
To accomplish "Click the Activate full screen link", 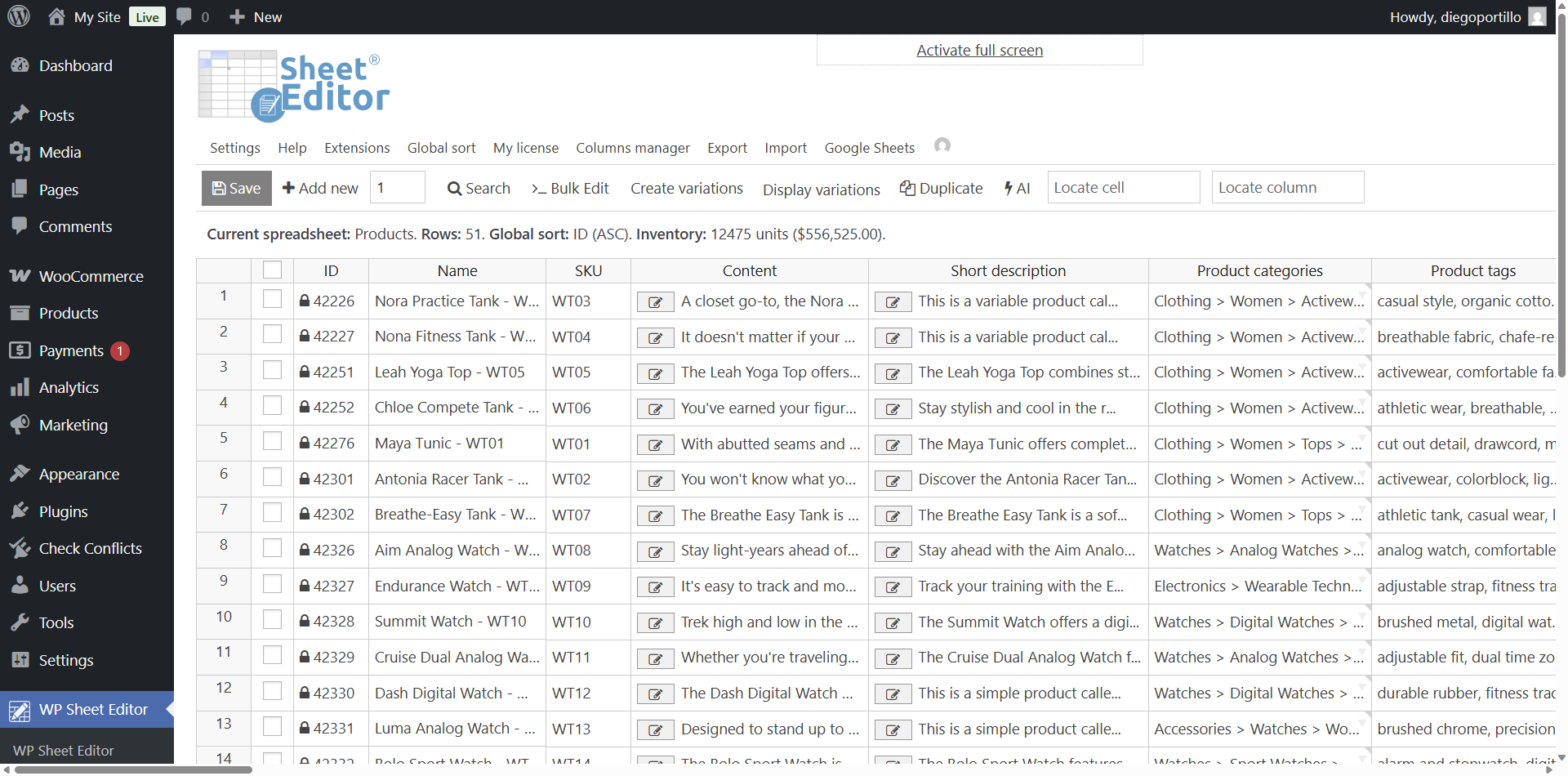I will point(978,50).
